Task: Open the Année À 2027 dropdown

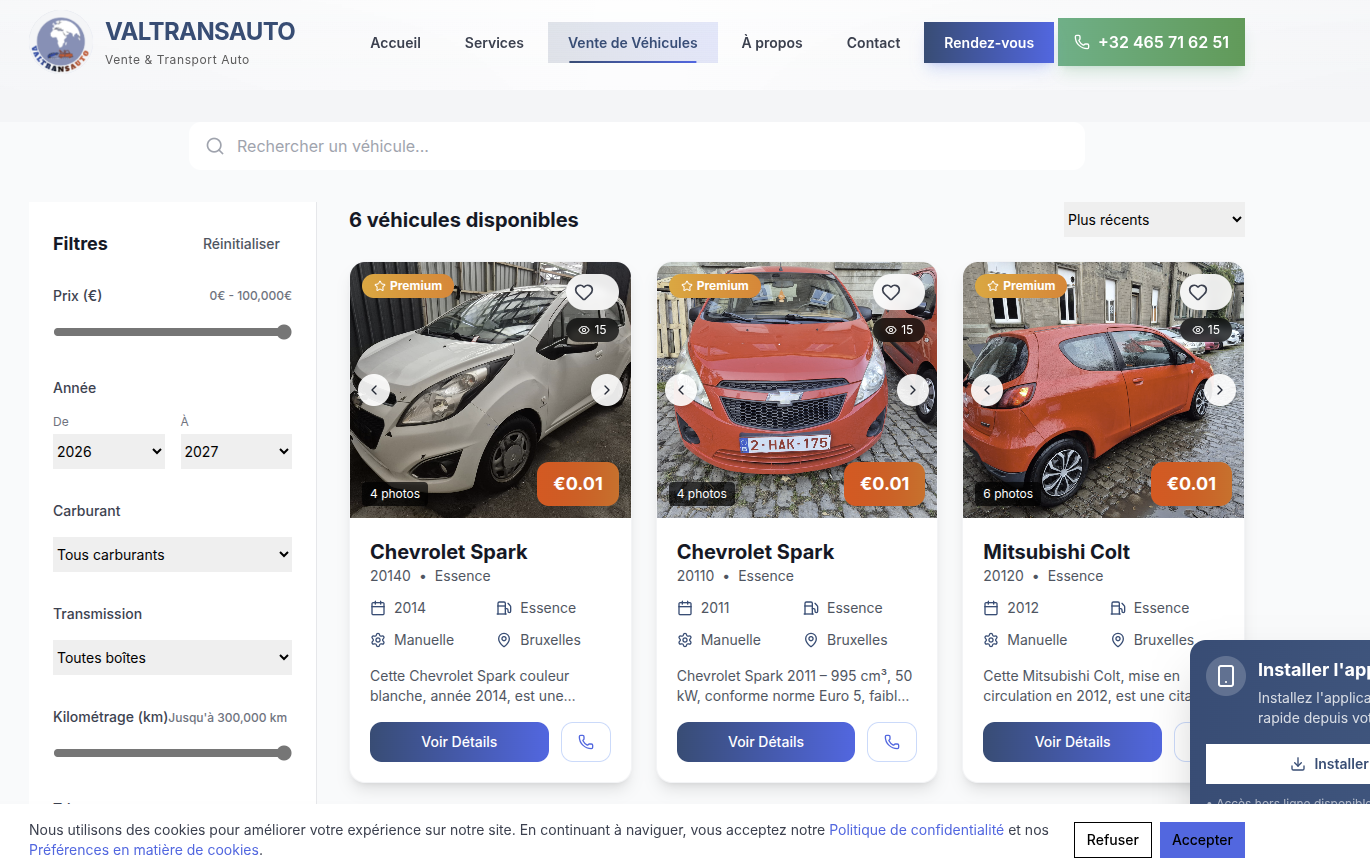Action: 236,451
